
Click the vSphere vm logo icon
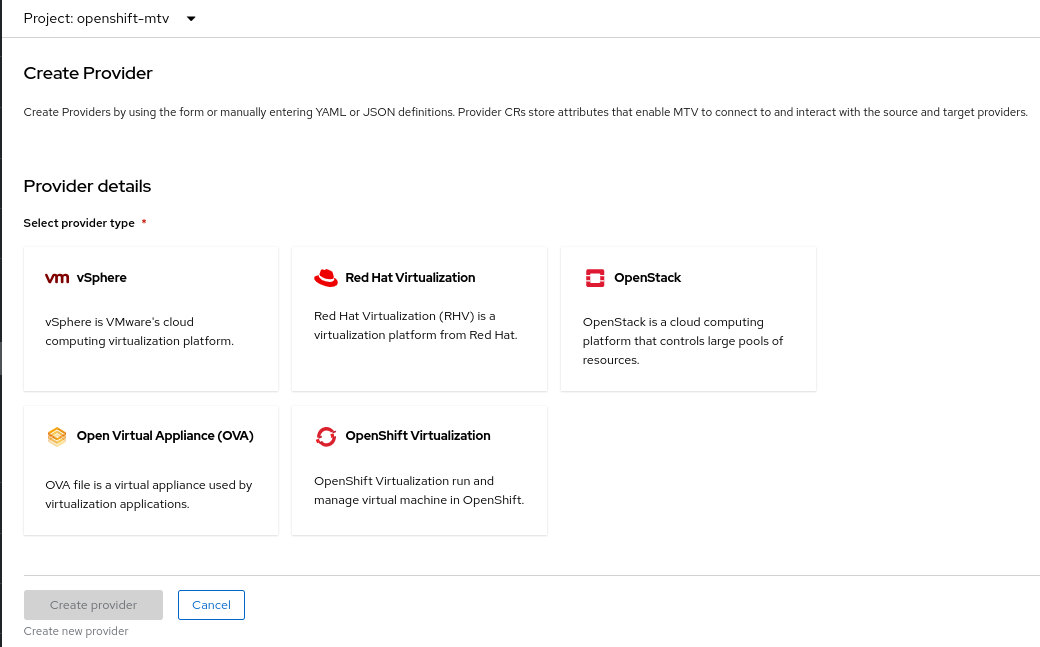tap(57, 278)
